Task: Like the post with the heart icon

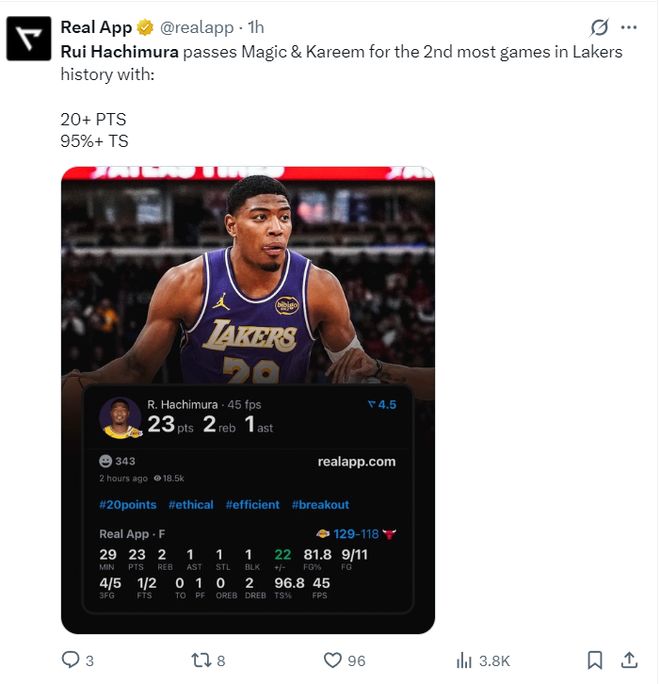Action: coord(333,660)
